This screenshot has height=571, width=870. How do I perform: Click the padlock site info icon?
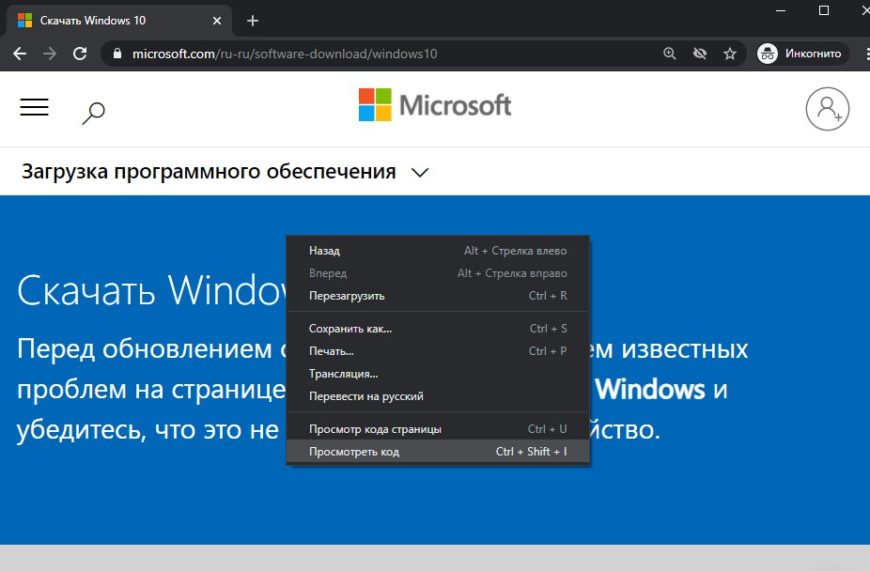pyautogui.click(x=117, y=53)
